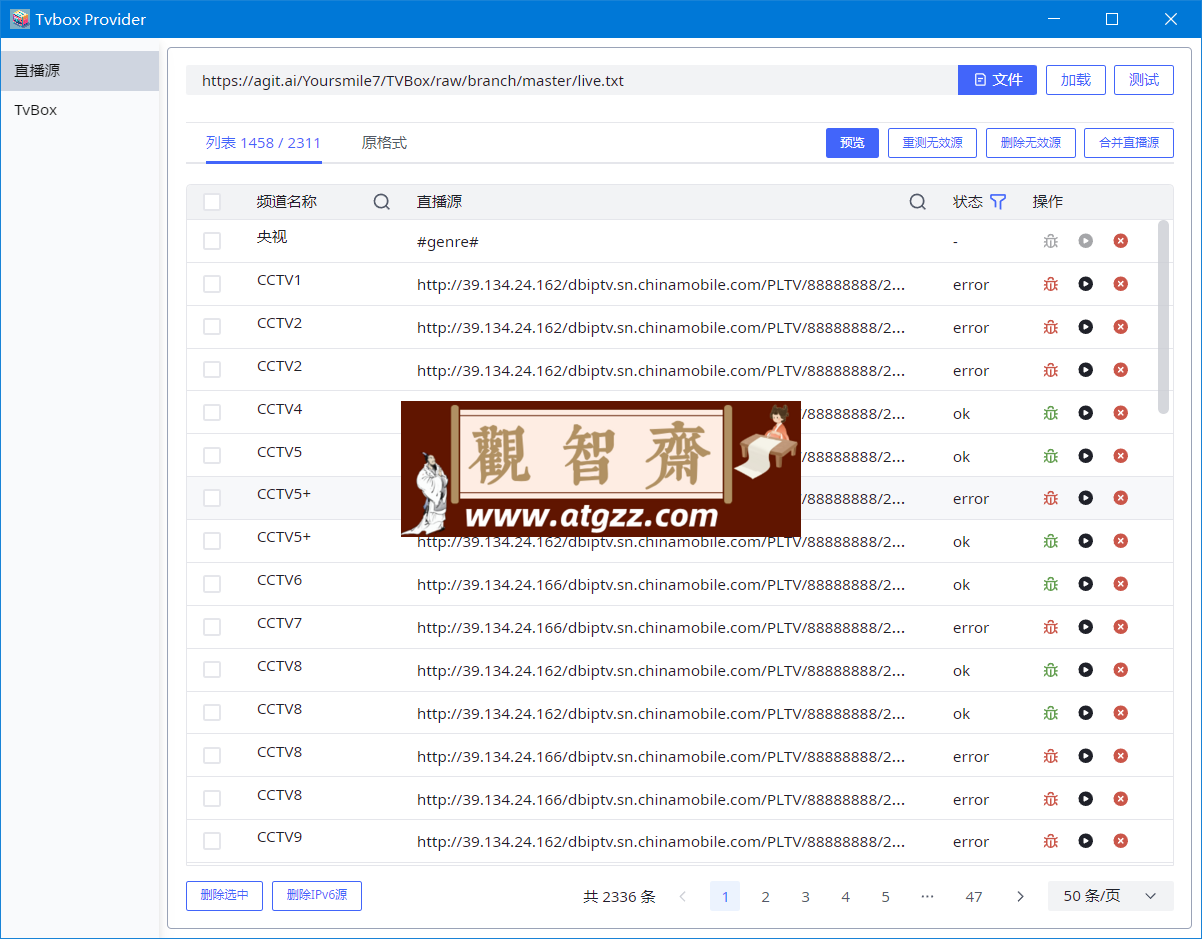The width and height of the screenshot is (1202, 939).
Task: Delete the CCTV1 row
Action: point(1120,284)
